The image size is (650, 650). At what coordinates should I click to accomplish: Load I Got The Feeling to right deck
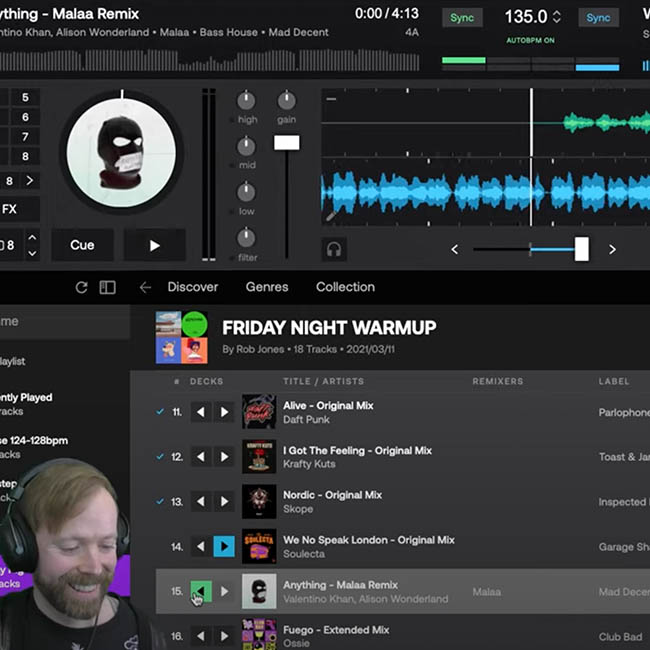[x=224, y=457]
